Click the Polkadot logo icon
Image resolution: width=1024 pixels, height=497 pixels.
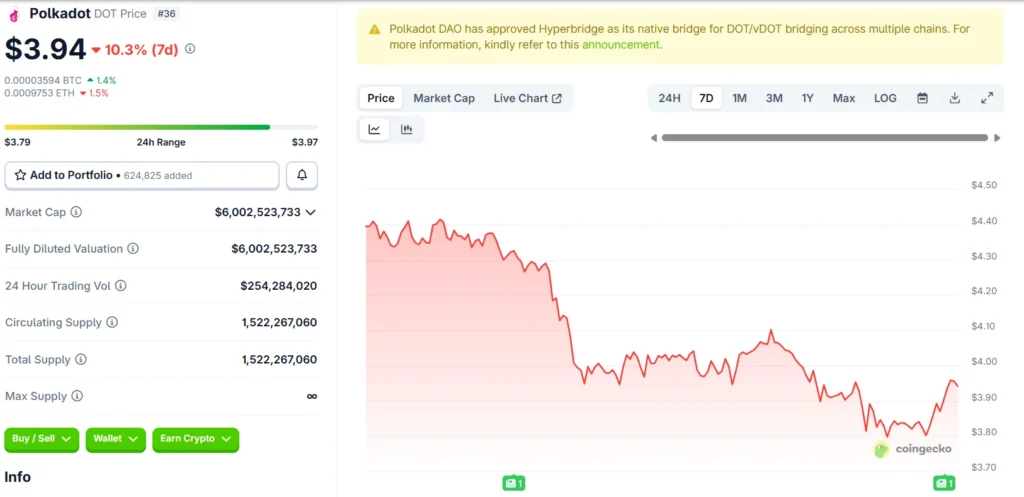tap(14, 14)
